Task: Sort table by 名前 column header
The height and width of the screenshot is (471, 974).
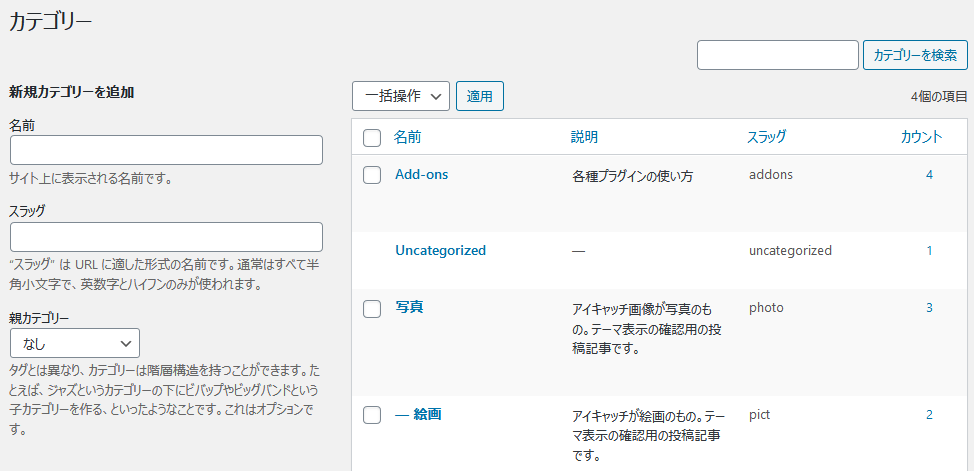Action: pyautogui.click(x=407, y=137)
